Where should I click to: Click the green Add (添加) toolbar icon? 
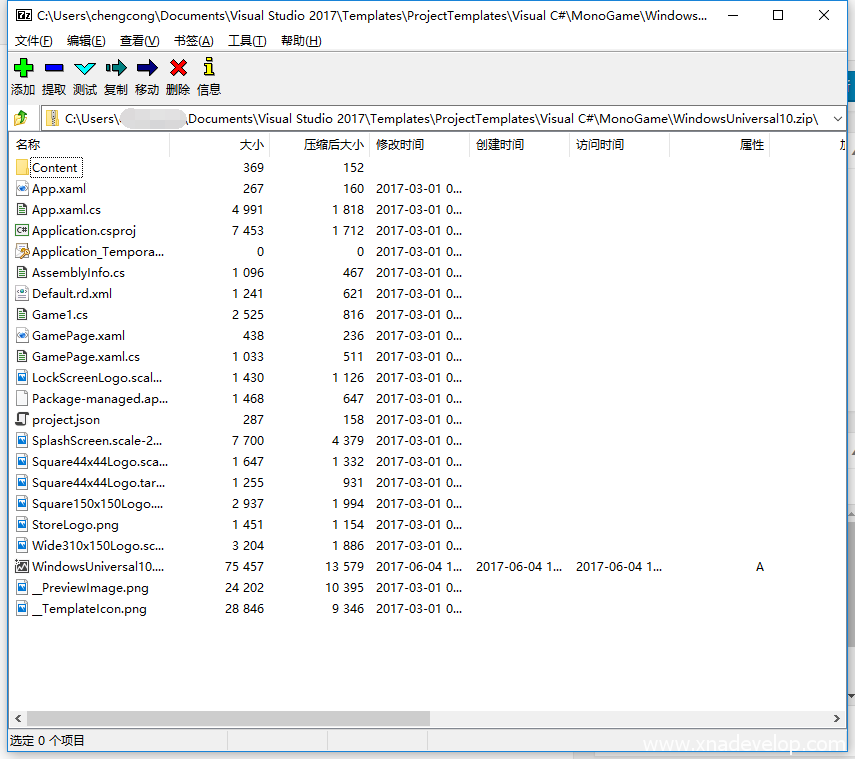[23, 68]
